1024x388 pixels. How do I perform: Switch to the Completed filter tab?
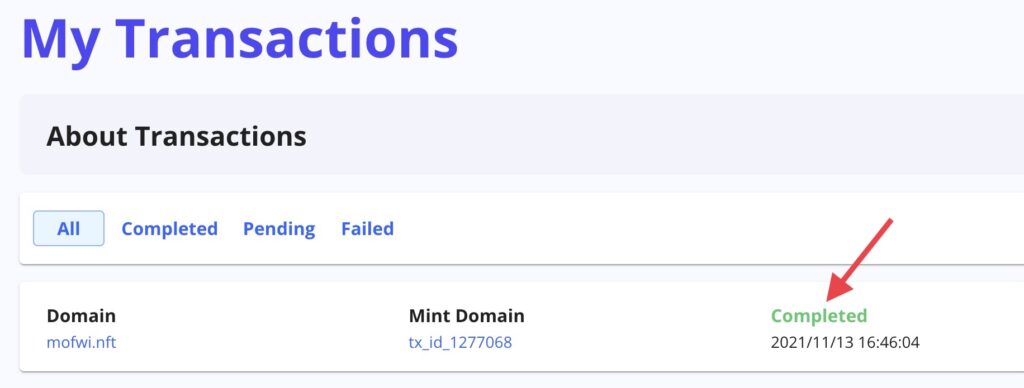[x=169, y=229]
